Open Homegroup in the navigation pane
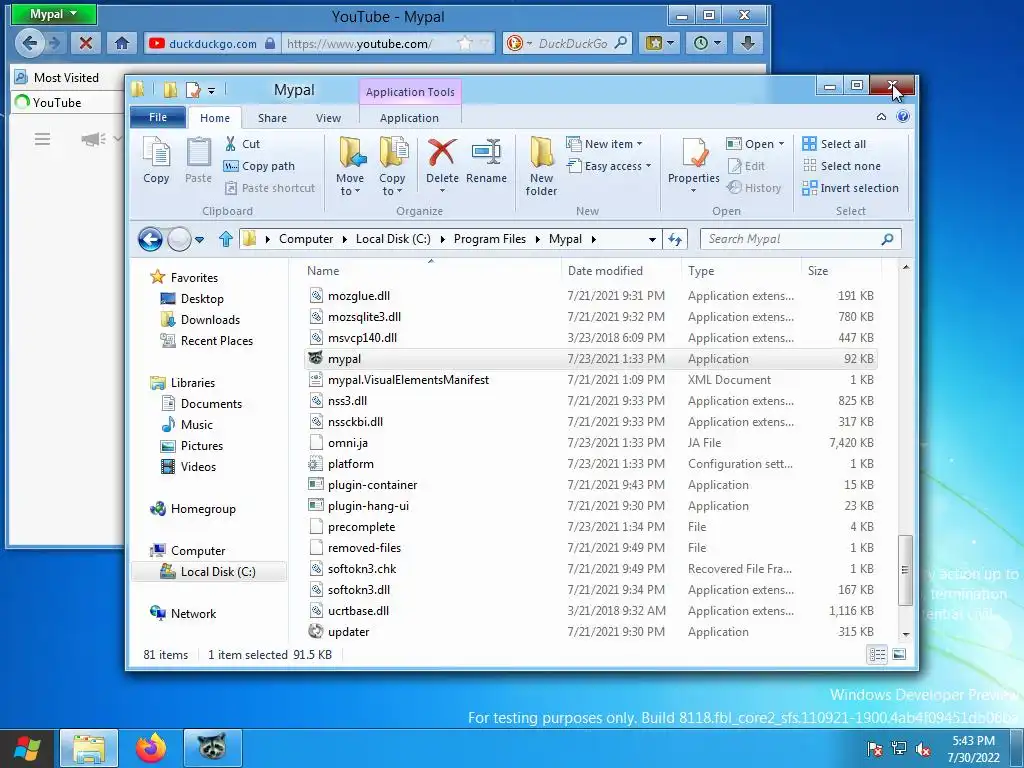This screenshot has width=1024, height=768. (x=193, y=509)
